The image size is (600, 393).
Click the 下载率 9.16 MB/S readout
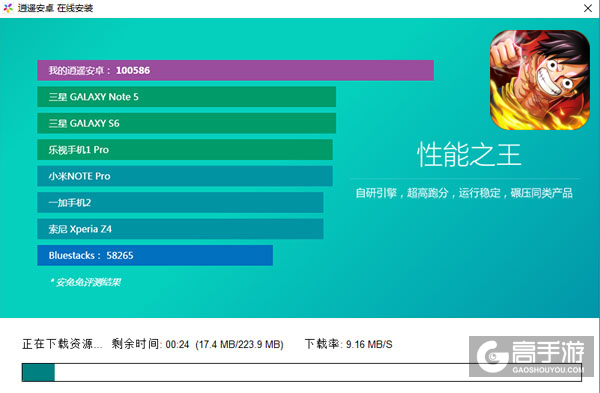(x=348, y=344)
